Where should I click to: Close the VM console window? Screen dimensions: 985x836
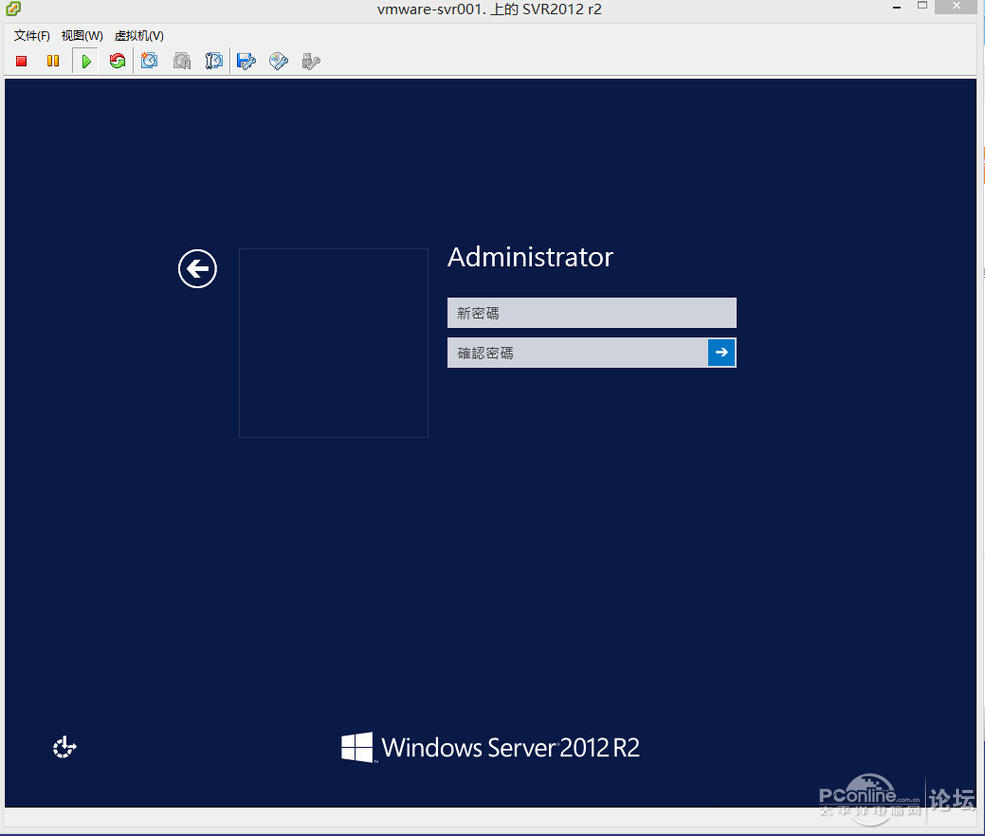click(x=955, y=6)
